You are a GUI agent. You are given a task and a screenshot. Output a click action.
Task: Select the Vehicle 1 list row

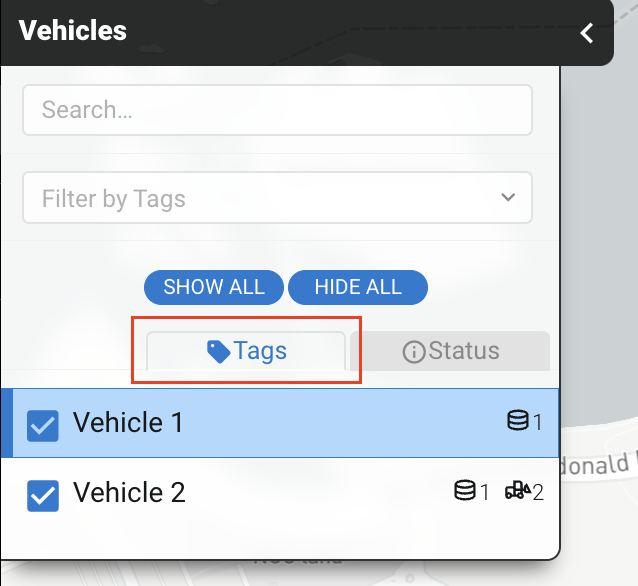tap(280, 422)
